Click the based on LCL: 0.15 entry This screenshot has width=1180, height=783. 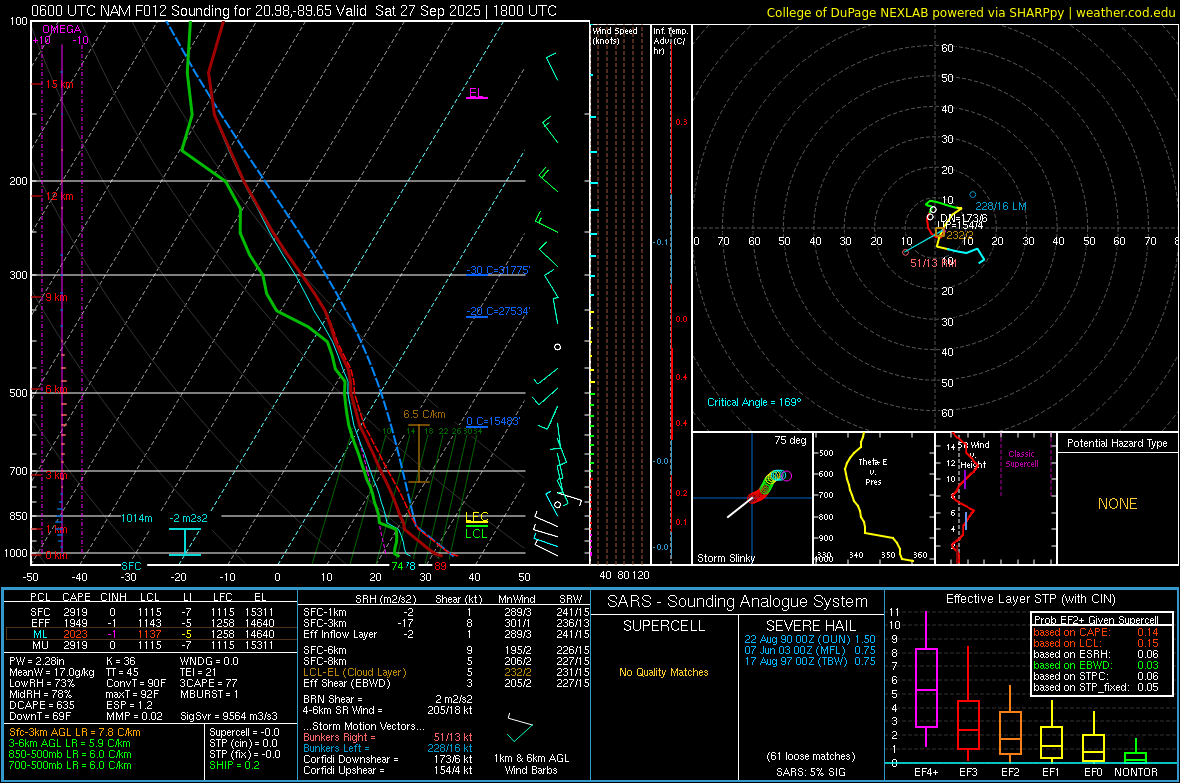(1096, 643)
